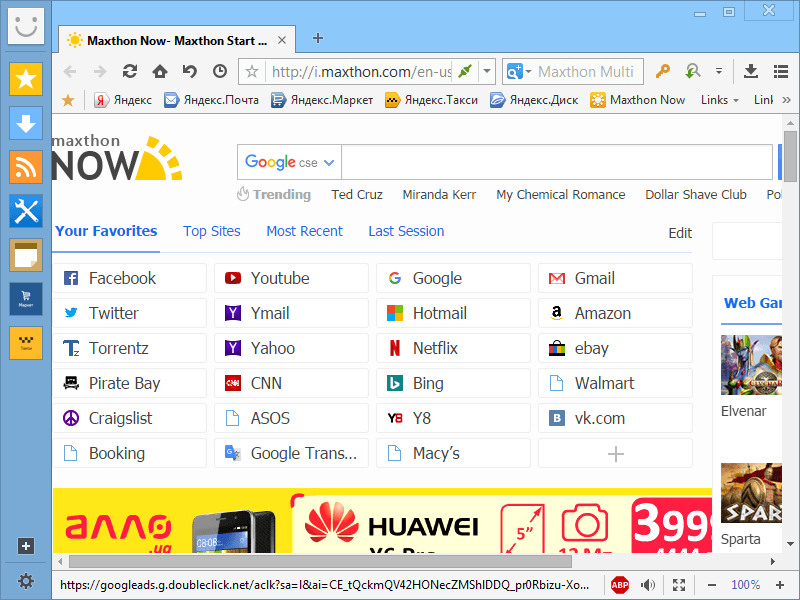Open the Maxthon Now bookmark

point(637,100)
